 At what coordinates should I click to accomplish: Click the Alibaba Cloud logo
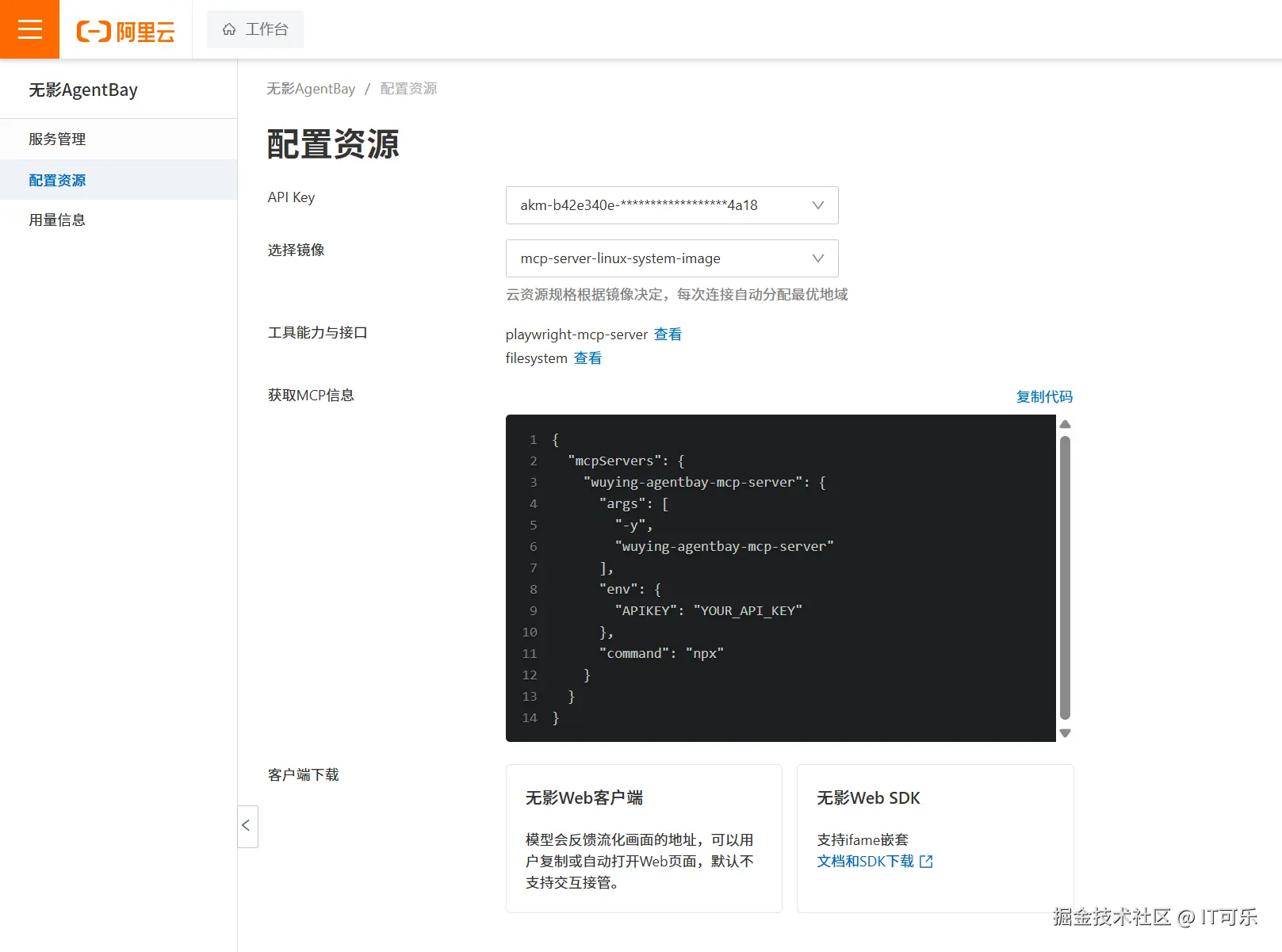pos(125,31)
